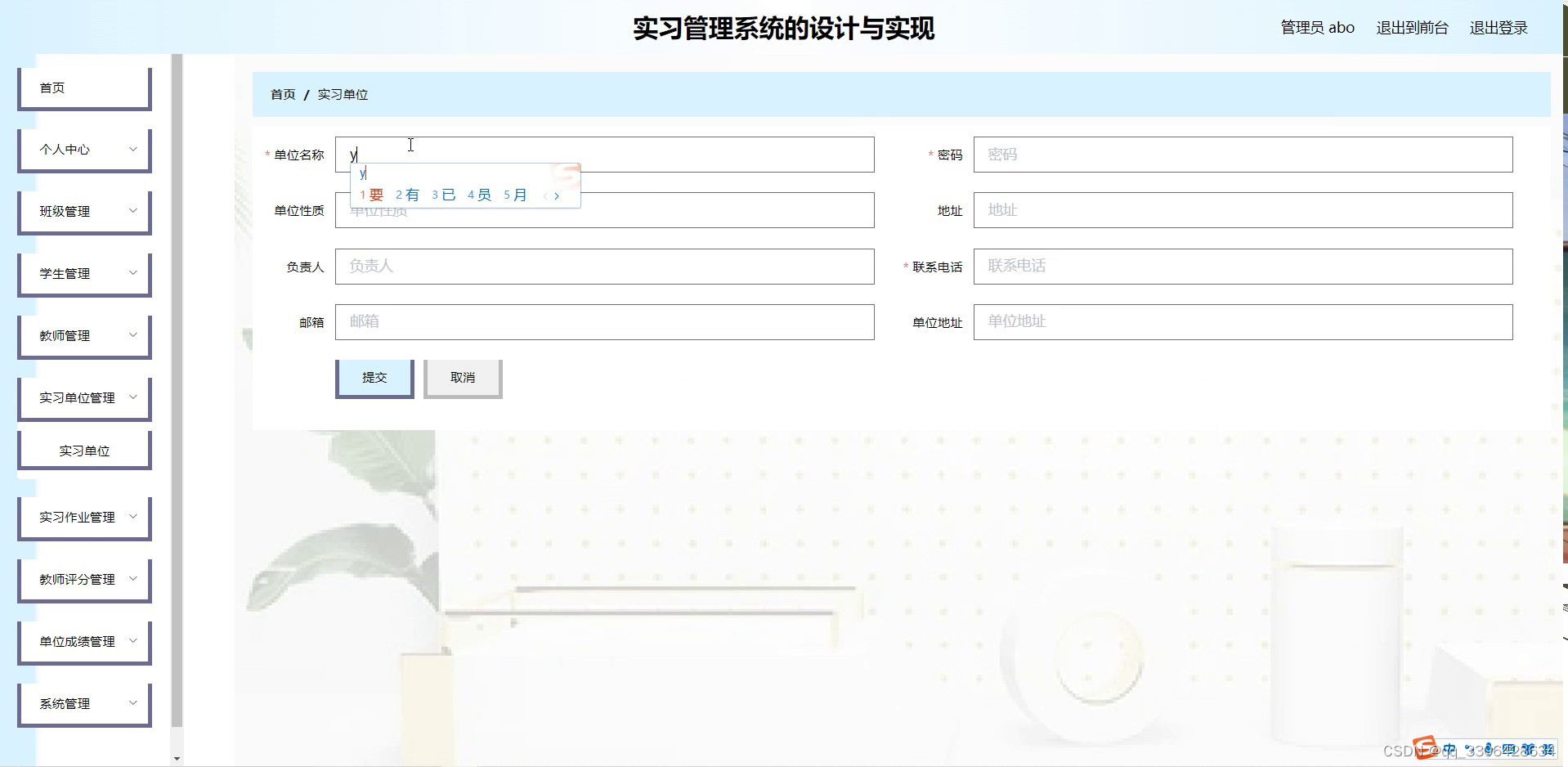Click the 实习单位管理 chevron arrow
1568x767 pixels.
(x=133, y=397)
